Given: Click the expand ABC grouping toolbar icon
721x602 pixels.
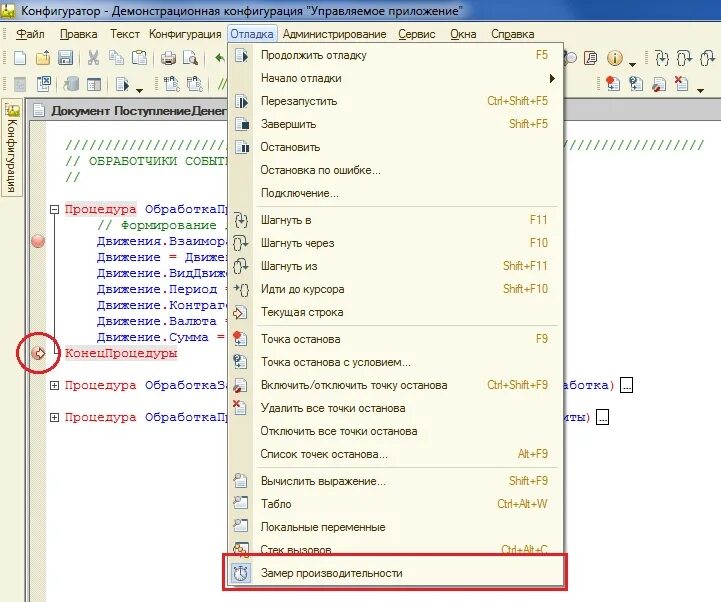Looking at the screenshot, I should 172,84.
